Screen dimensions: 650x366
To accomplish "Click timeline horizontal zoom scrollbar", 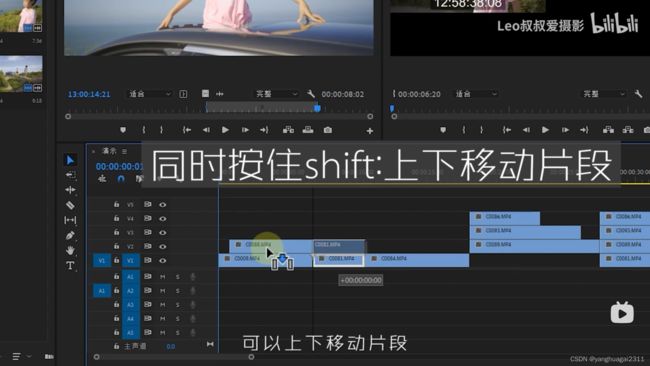I will pos(174,357).
